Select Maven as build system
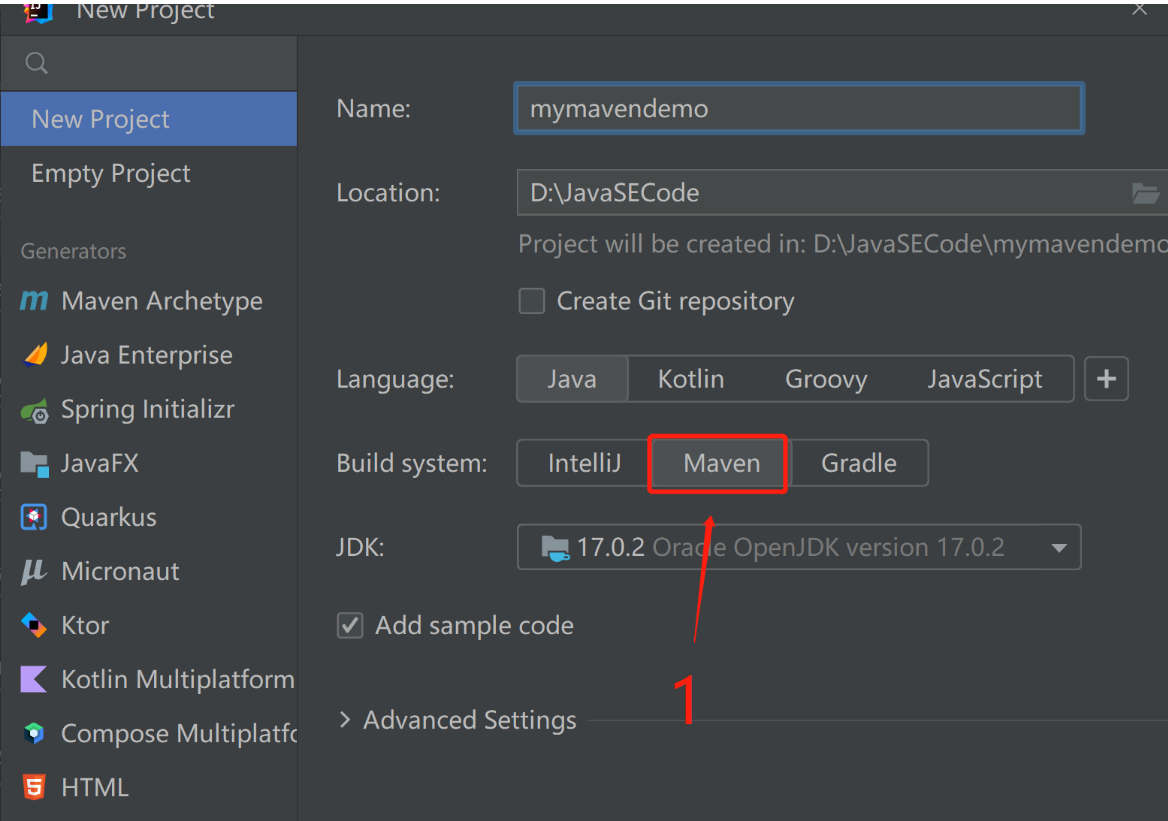Screen dimensions: 1168x821 [721, 463]
